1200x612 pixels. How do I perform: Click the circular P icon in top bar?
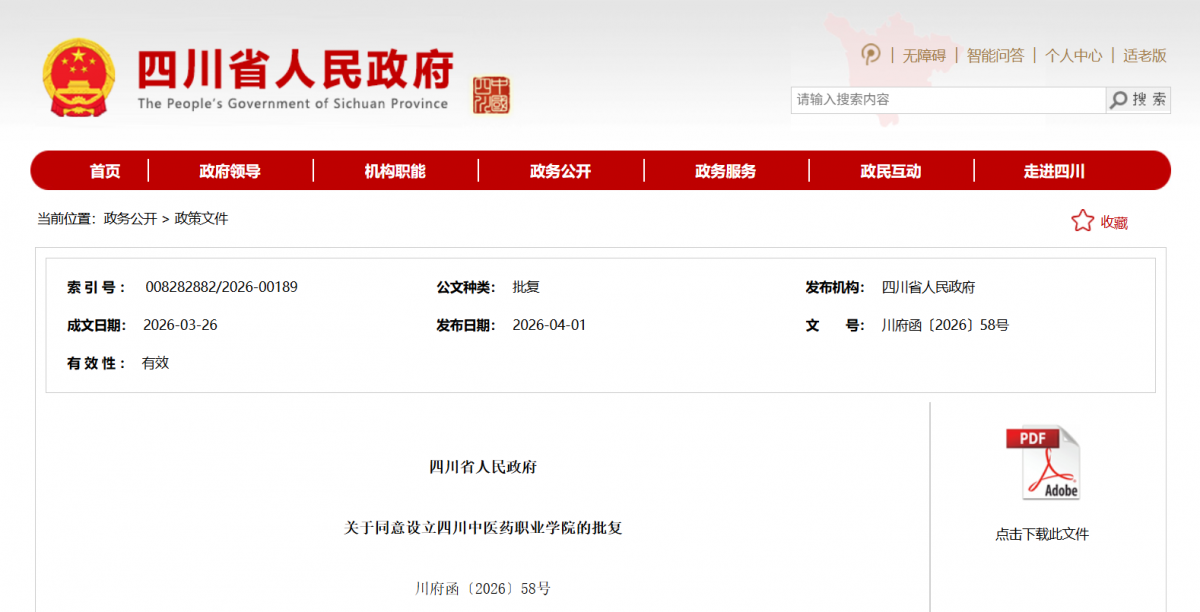tap(871, 55)
